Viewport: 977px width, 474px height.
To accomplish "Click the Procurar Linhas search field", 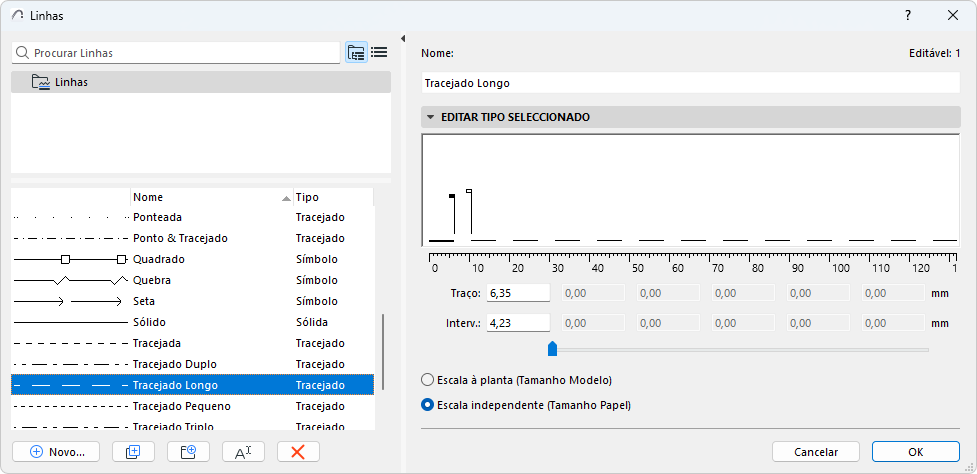I will pos(176,53).
